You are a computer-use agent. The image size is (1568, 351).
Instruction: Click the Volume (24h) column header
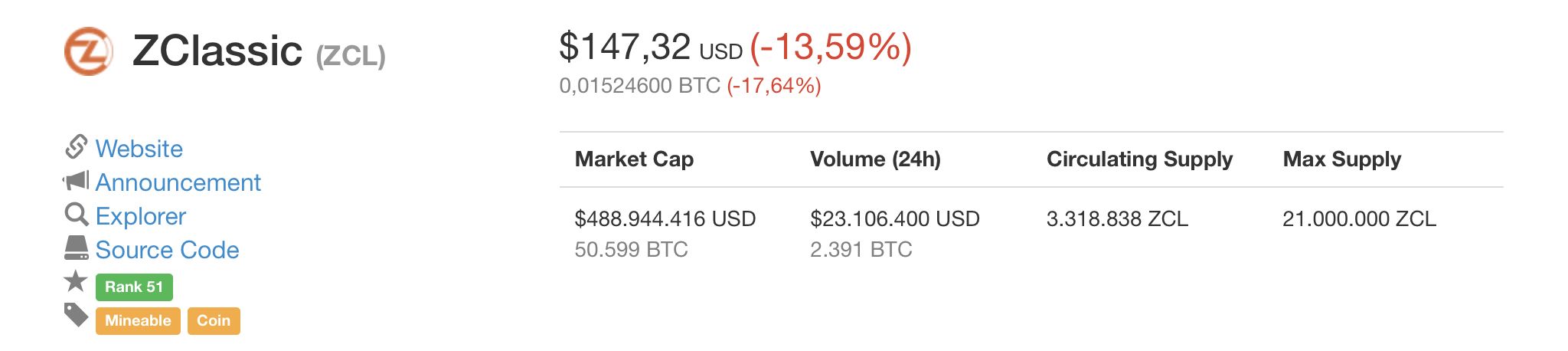pos(875,159)
